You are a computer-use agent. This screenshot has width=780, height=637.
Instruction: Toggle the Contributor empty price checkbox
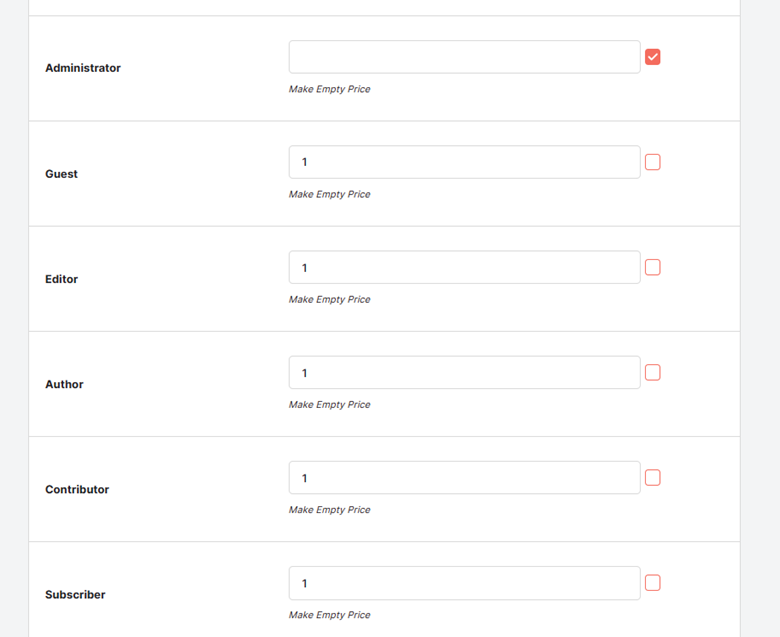coord(653,478)
